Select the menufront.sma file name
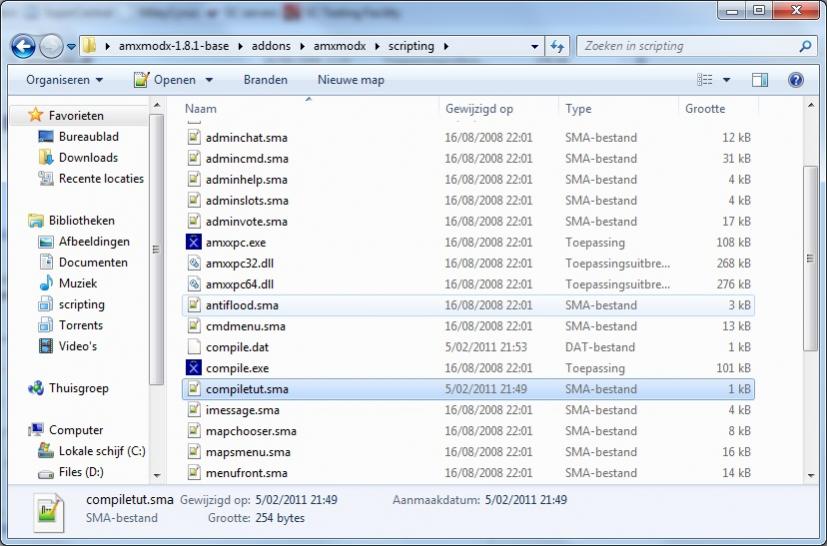This screenshot has width=827, height=546. [x=246, y=473]
